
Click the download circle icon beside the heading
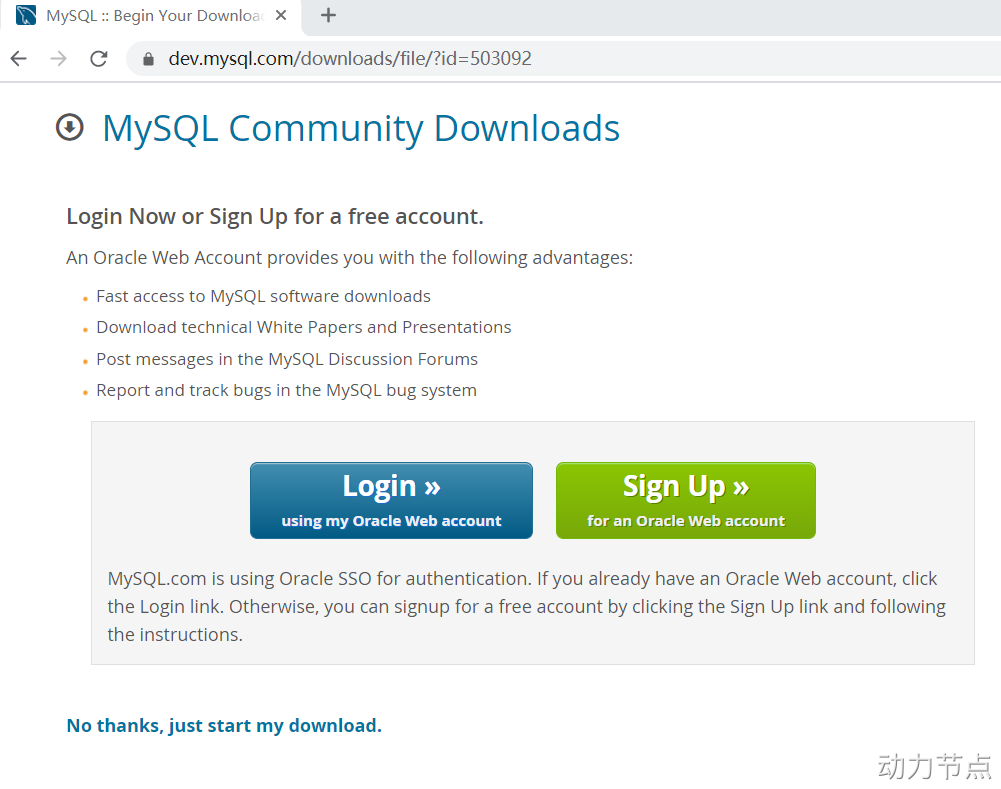pyautogui.click(x=70, y=127)
